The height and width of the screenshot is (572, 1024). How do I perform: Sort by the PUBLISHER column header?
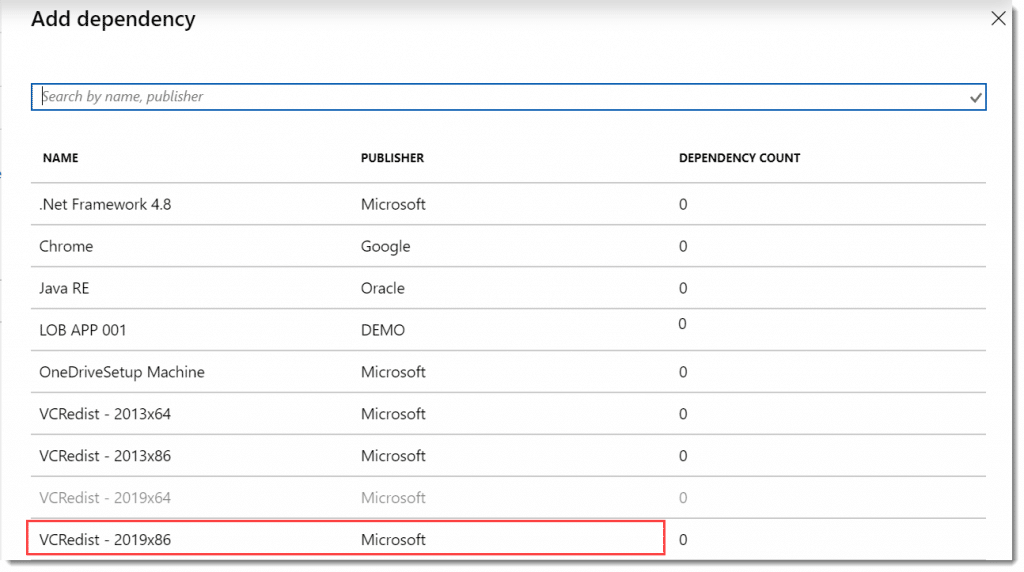392,158
